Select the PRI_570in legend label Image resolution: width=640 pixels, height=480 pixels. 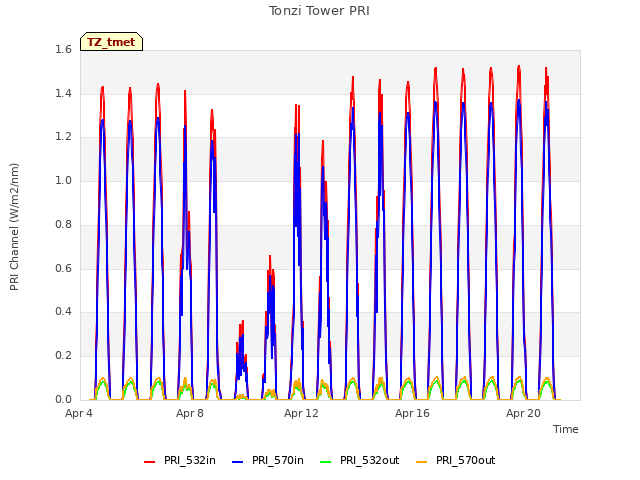pos(278,460)
